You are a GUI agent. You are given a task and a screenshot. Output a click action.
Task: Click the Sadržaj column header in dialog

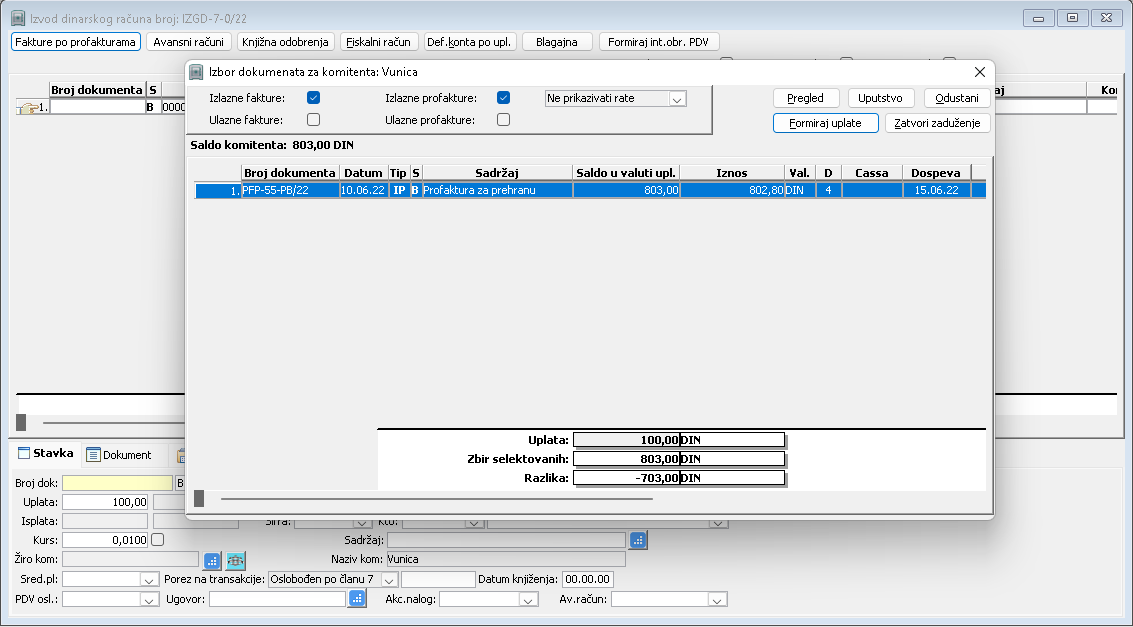[x=497, y=173]
